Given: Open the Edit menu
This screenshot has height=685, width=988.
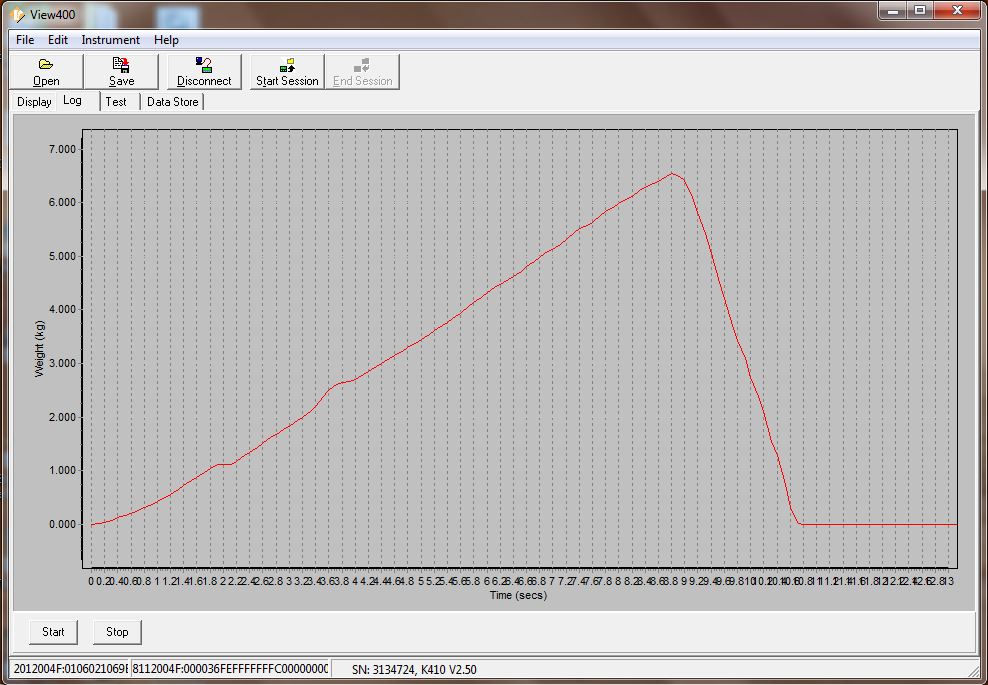Looking at the screenshot, I should pyautogui.click(x=58, y=40).
